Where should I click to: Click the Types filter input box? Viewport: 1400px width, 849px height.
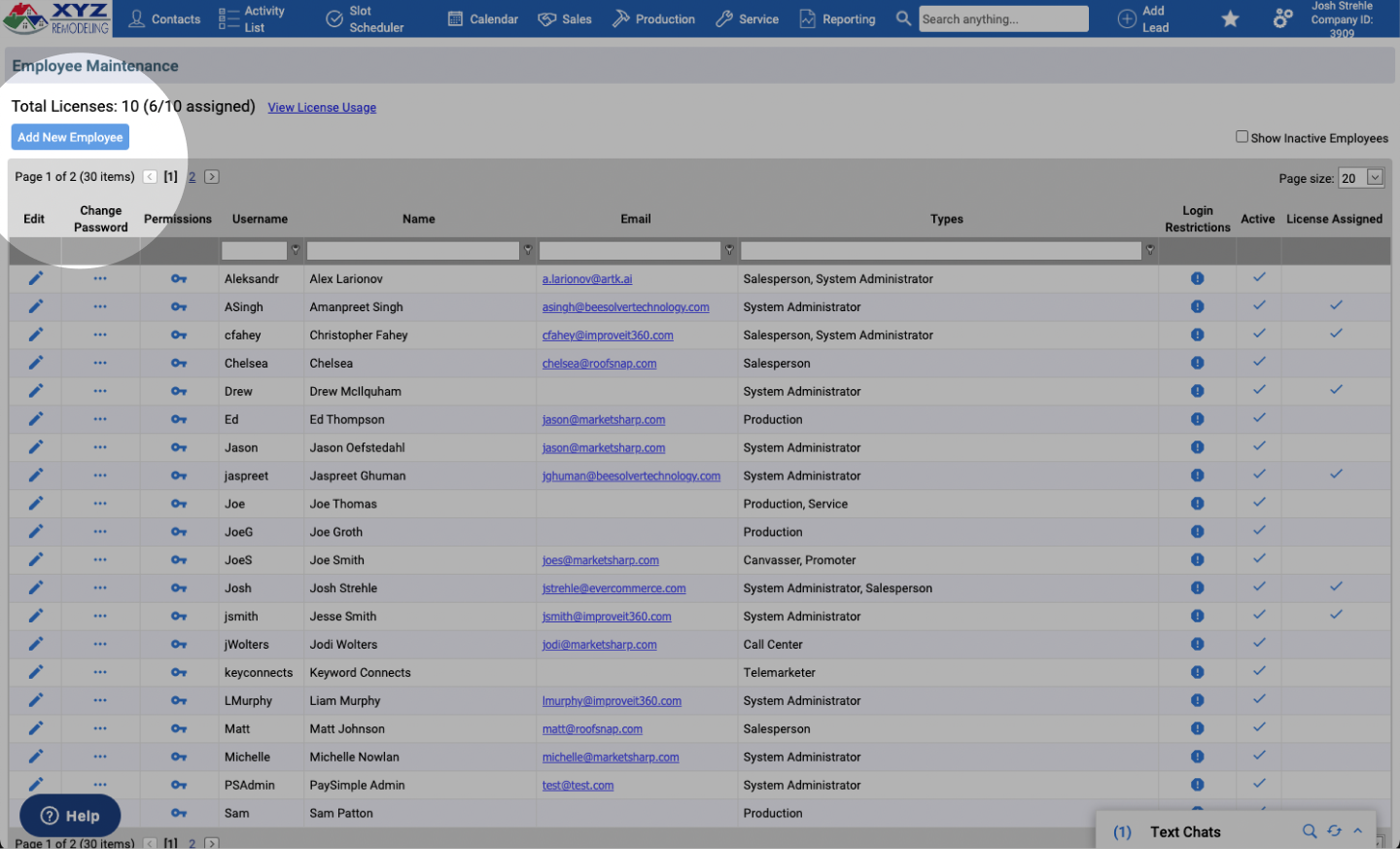pos(941,251)
